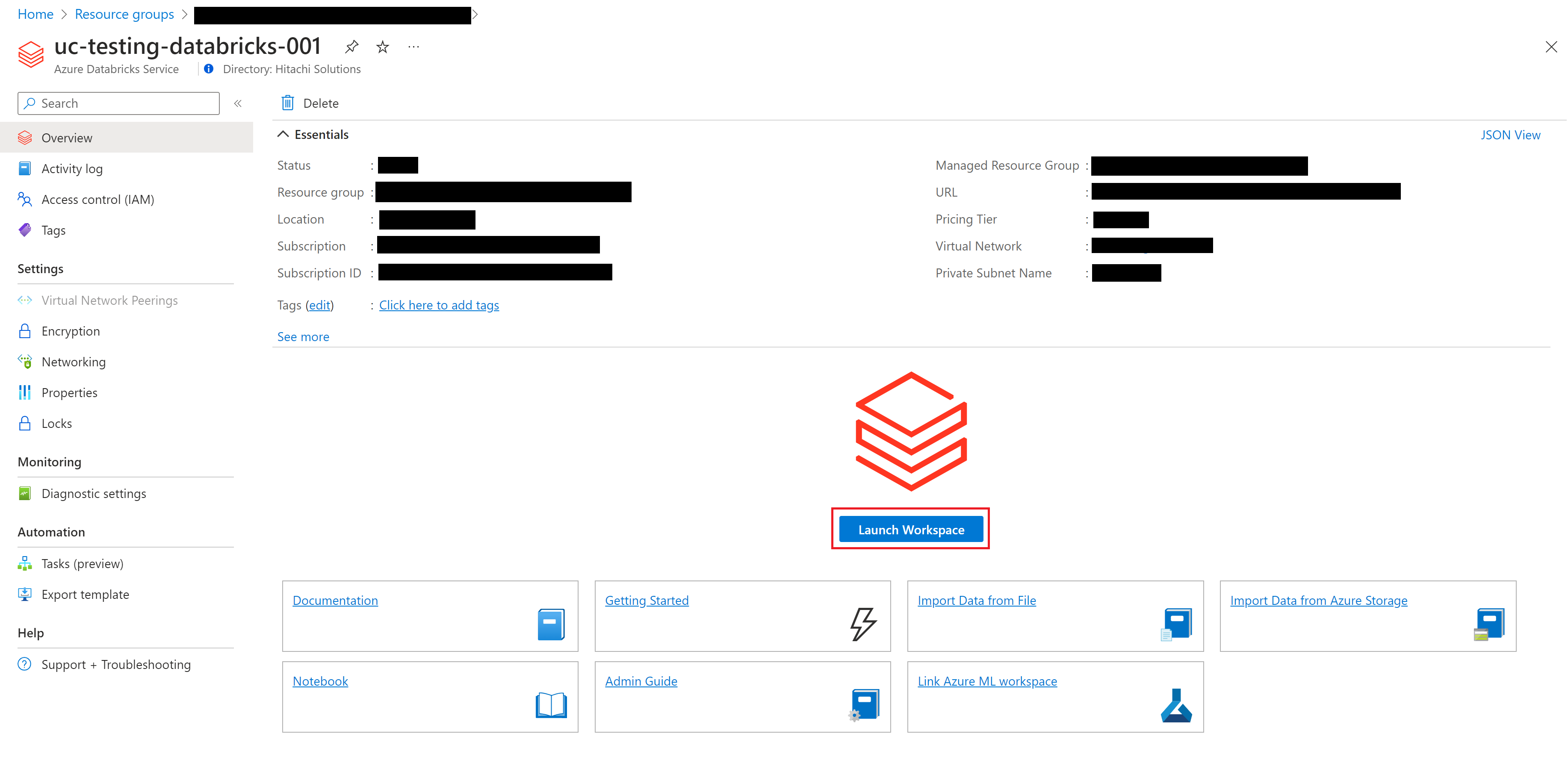The width and height of the screenshot is (1568, 763).
Task: Mark resource as favorite with star icon
Action: [x=382, y=47]
